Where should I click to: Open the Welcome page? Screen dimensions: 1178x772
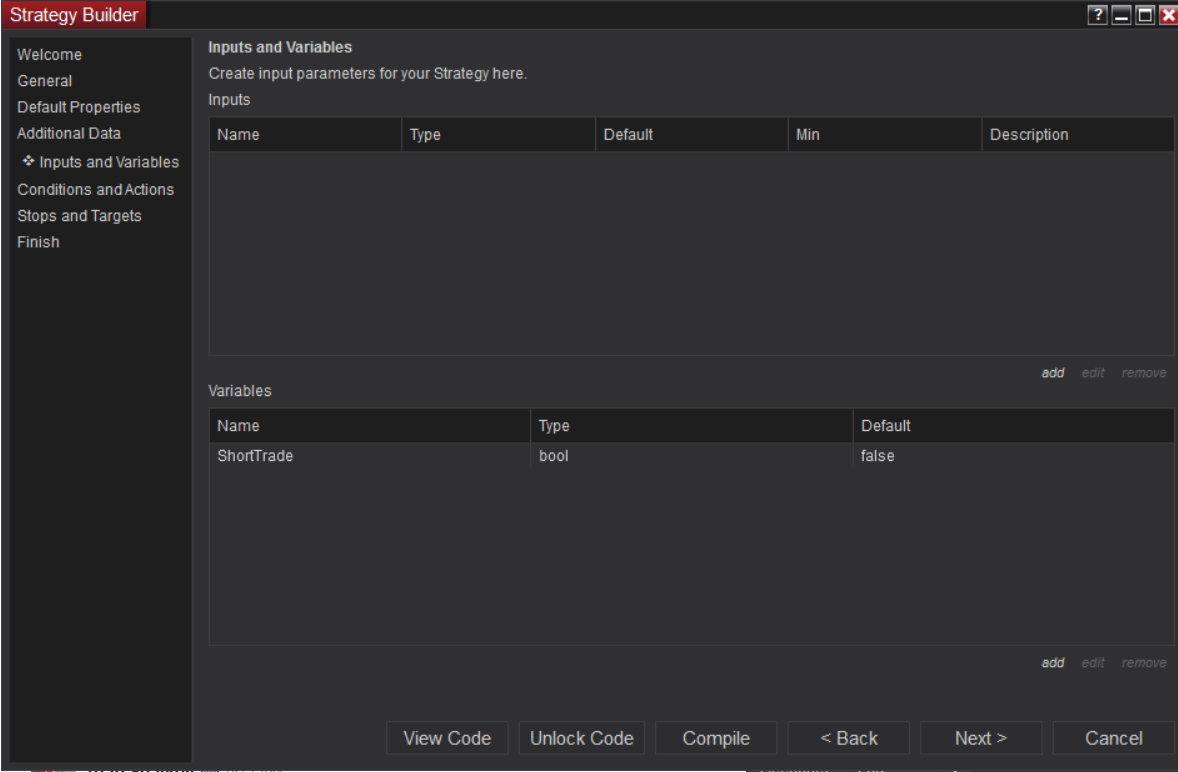click(50, 54)
